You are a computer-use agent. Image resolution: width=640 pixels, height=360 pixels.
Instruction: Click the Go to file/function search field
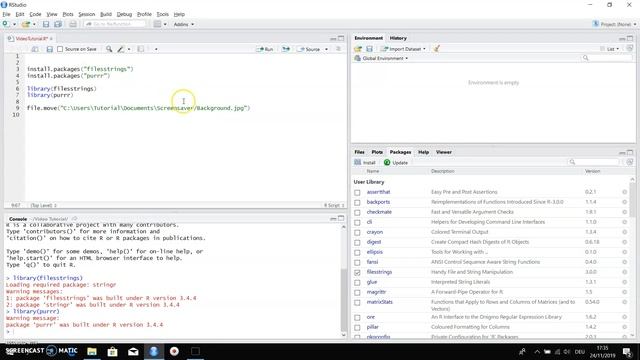115,24
